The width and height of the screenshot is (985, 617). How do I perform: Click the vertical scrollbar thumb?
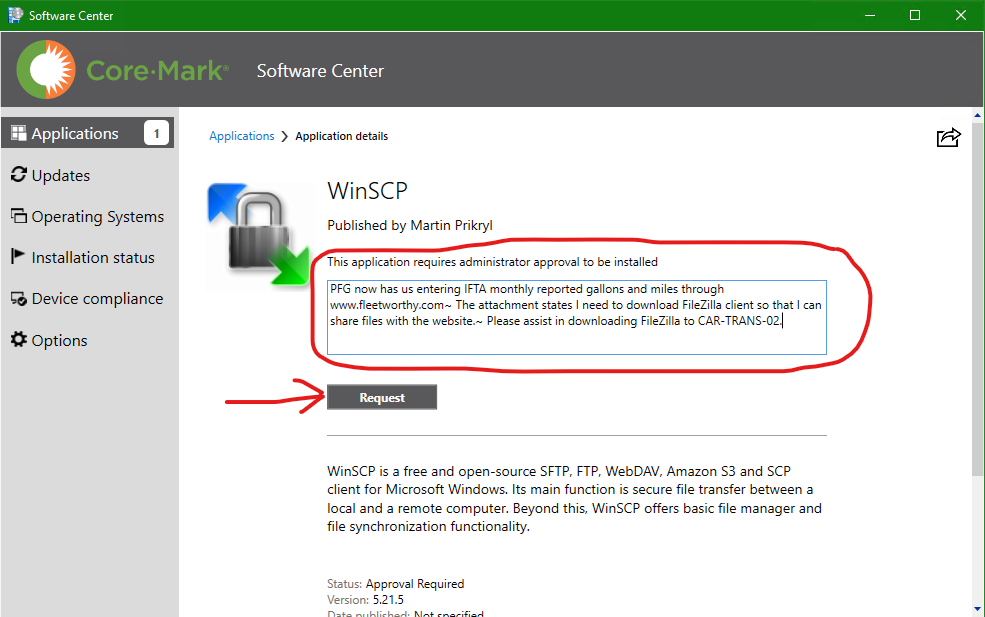point(977,298)
